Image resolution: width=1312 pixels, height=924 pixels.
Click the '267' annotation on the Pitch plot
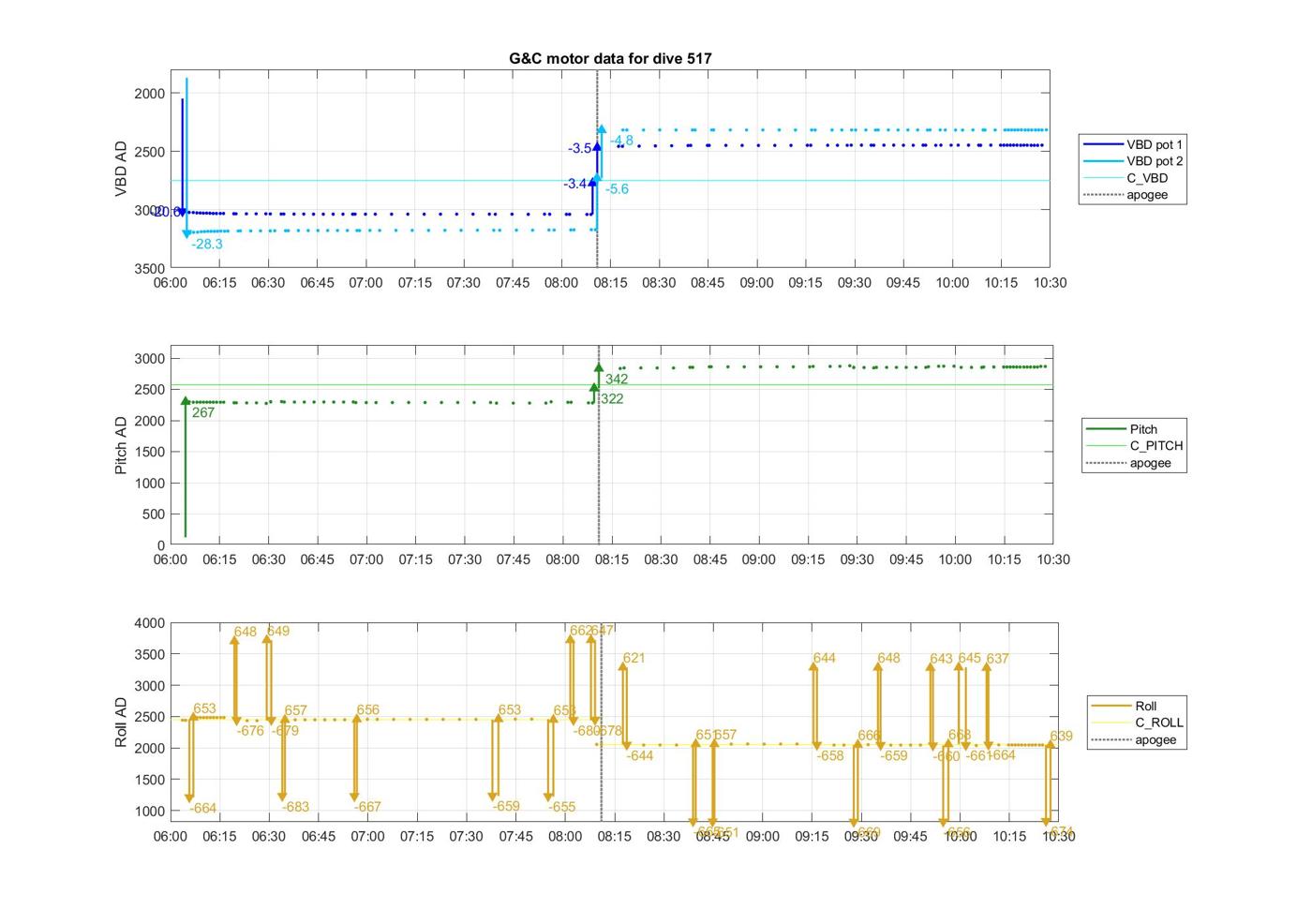pyautogui.click(x=203, y=412)
